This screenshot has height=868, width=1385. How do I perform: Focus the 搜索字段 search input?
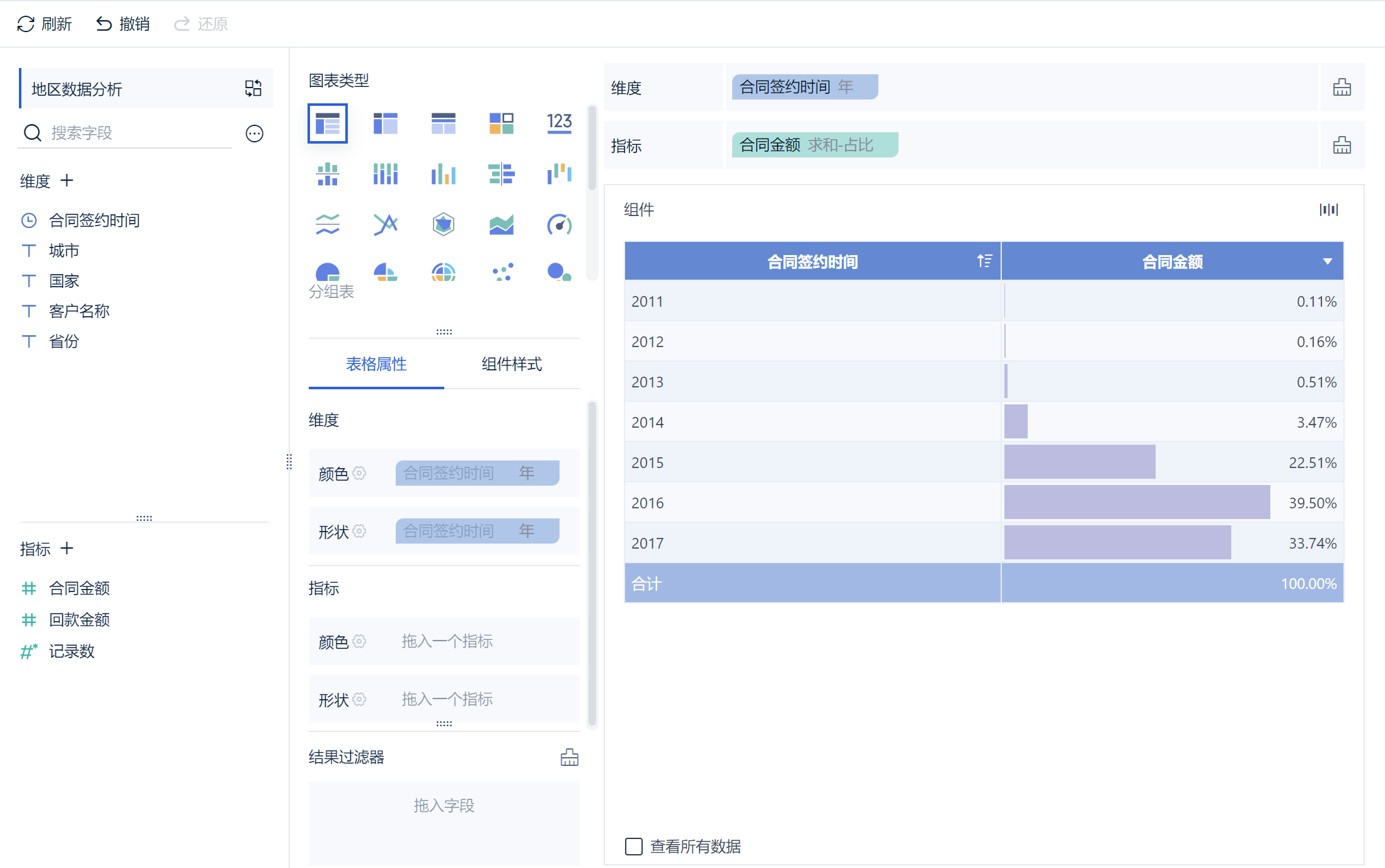(126, 133)
